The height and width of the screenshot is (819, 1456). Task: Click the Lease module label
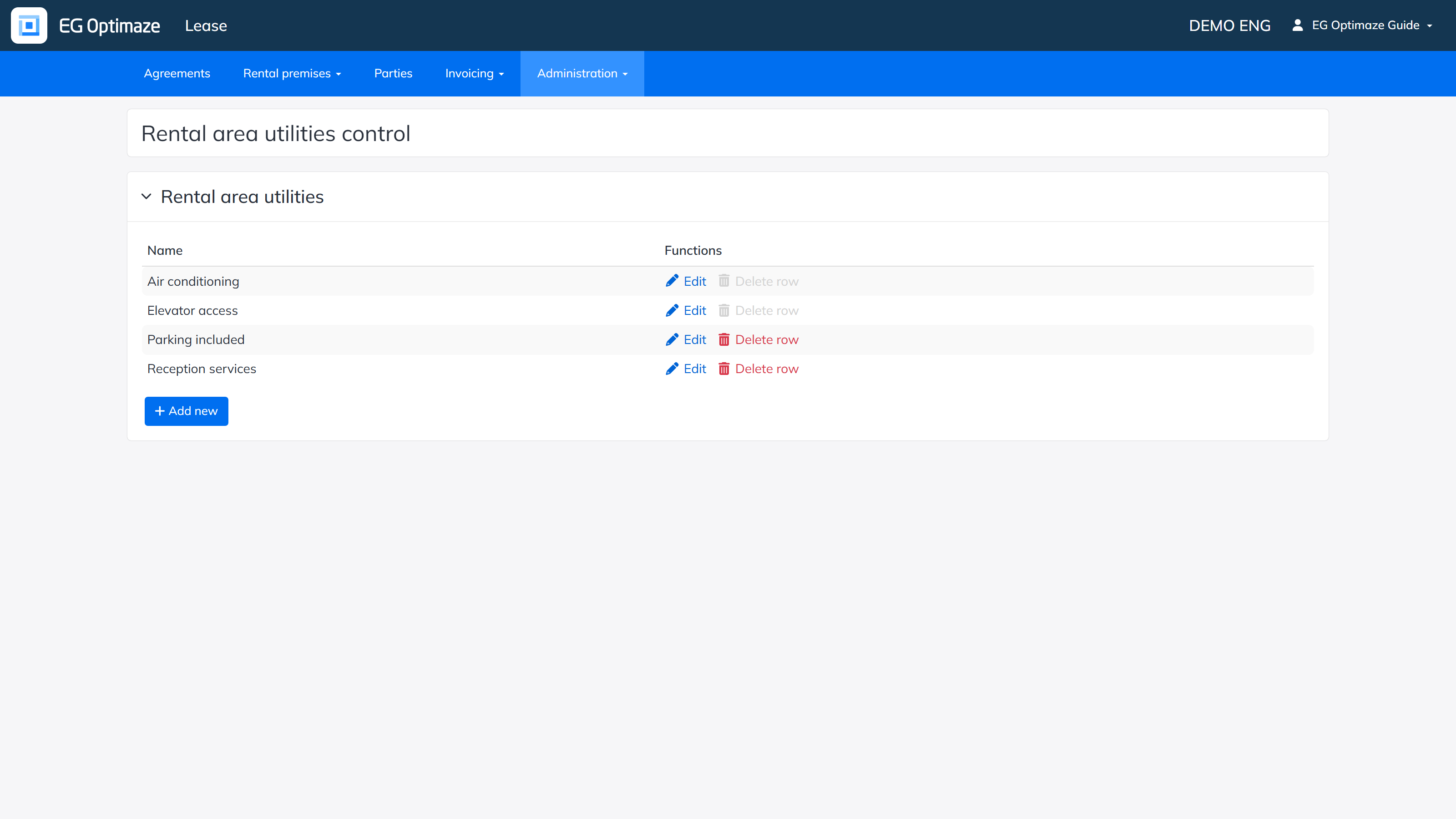pos(206,25)
